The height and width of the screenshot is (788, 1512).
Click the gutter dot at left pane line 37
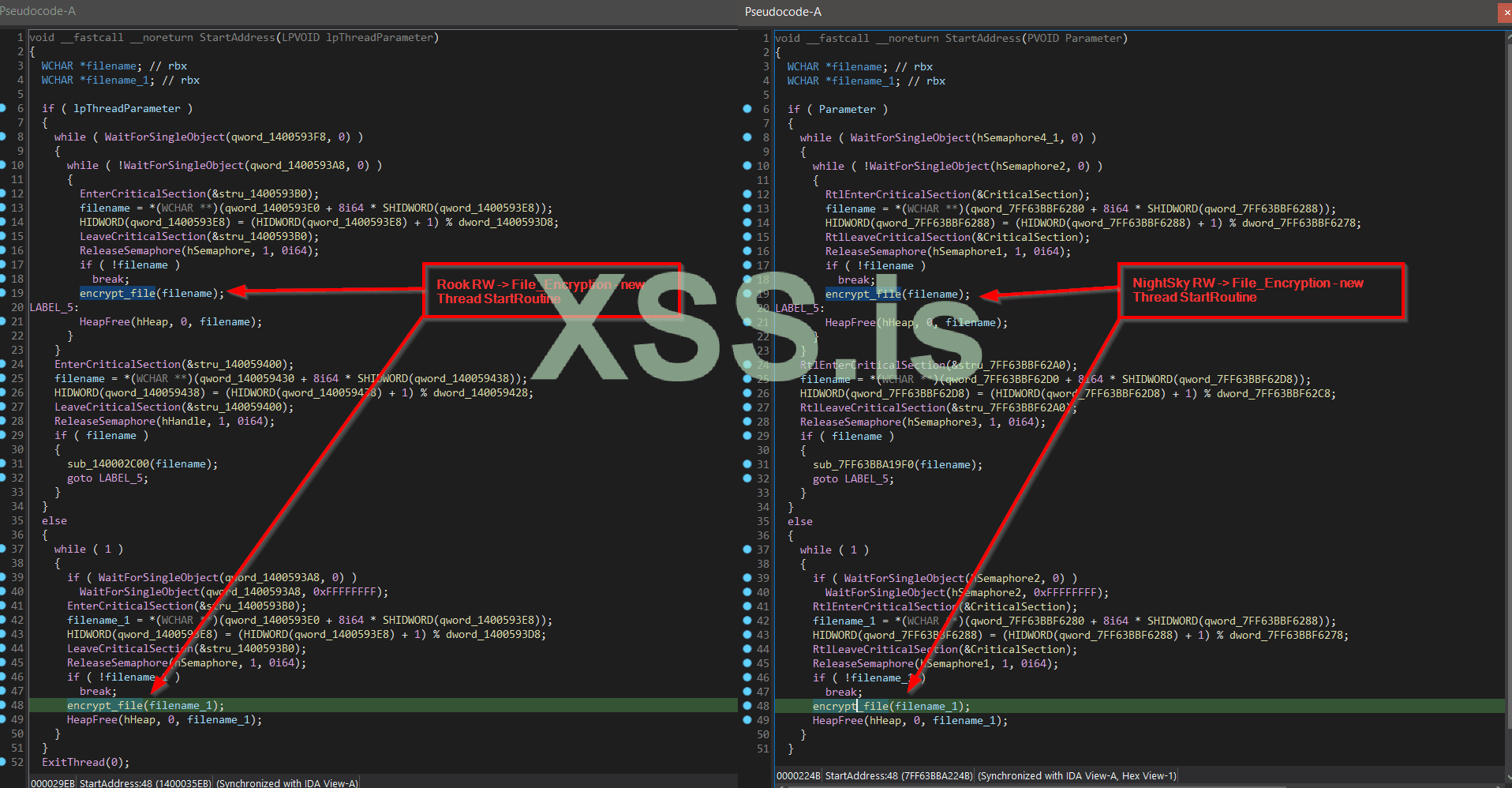(2, 549)
